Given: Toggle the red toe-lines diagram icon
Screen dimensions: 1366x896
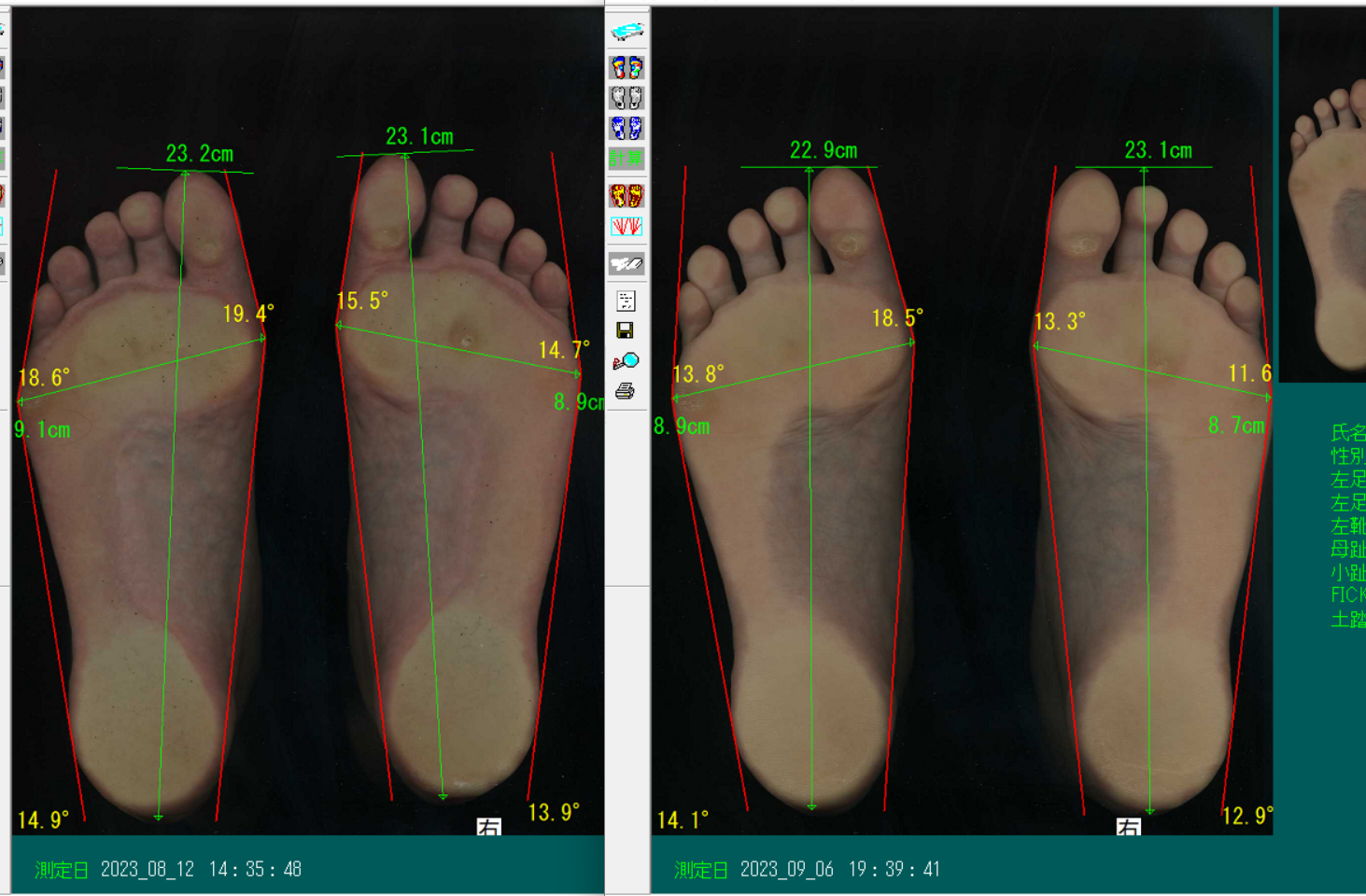Looking at the screenshot, I should point(627,227).
